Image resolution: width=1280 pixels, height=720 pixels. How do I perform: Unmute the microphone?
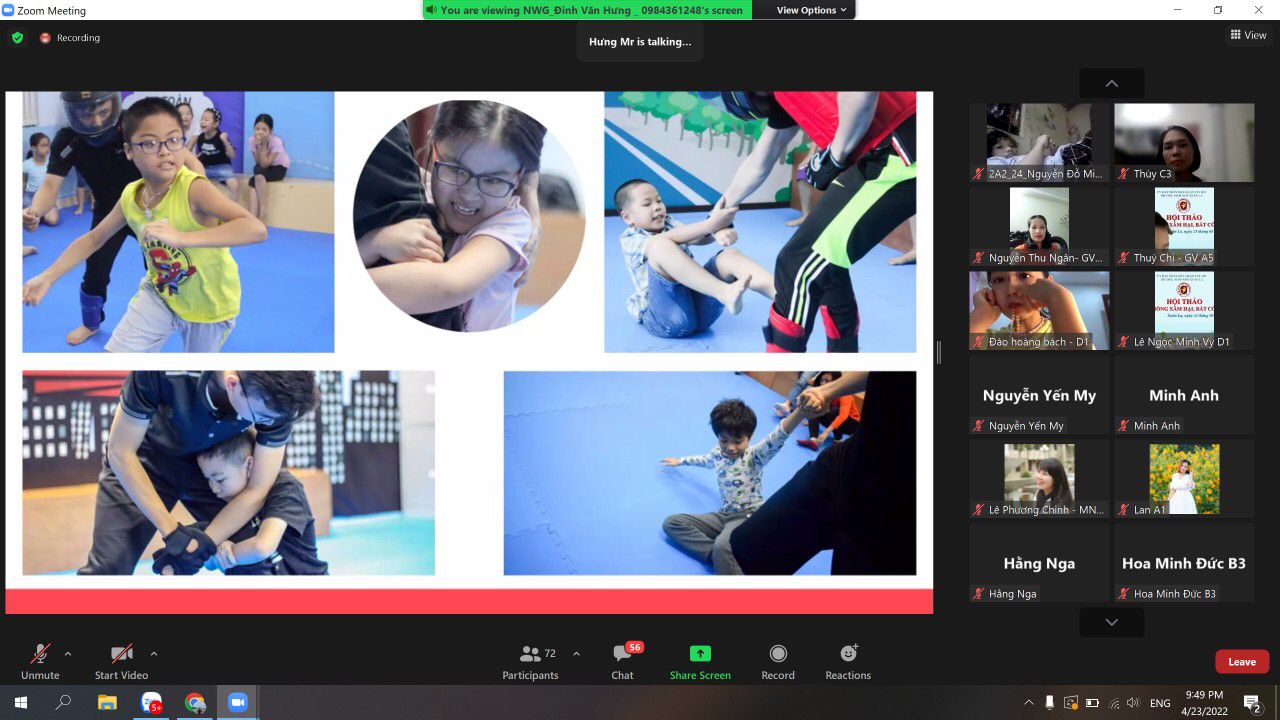40,661
